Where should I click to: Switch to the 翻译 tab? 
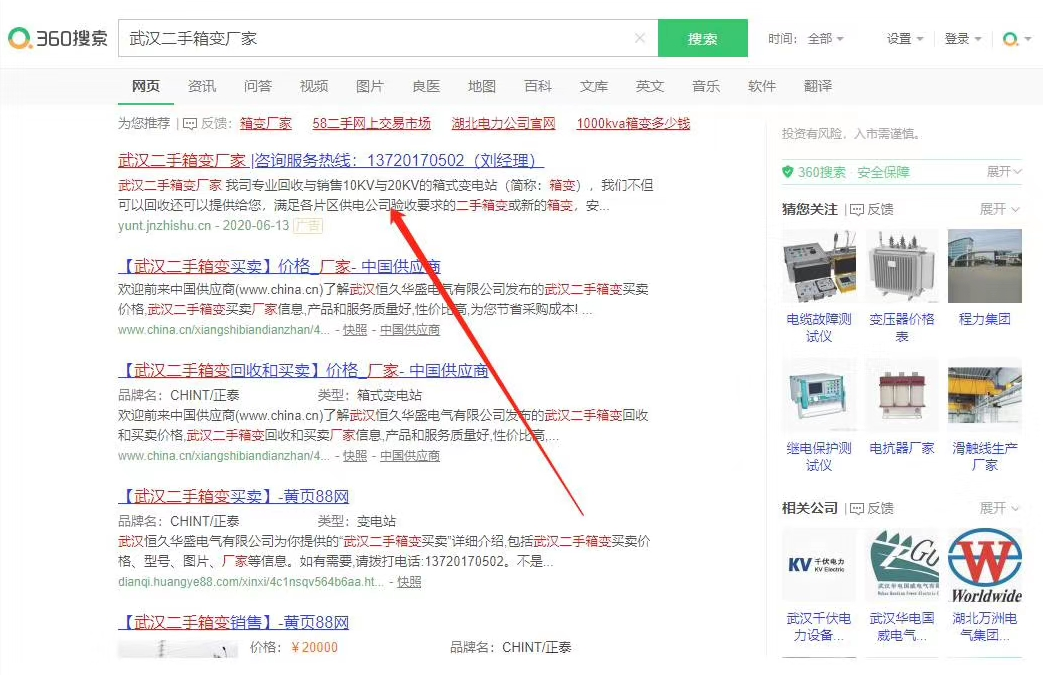tap(818, 86)
